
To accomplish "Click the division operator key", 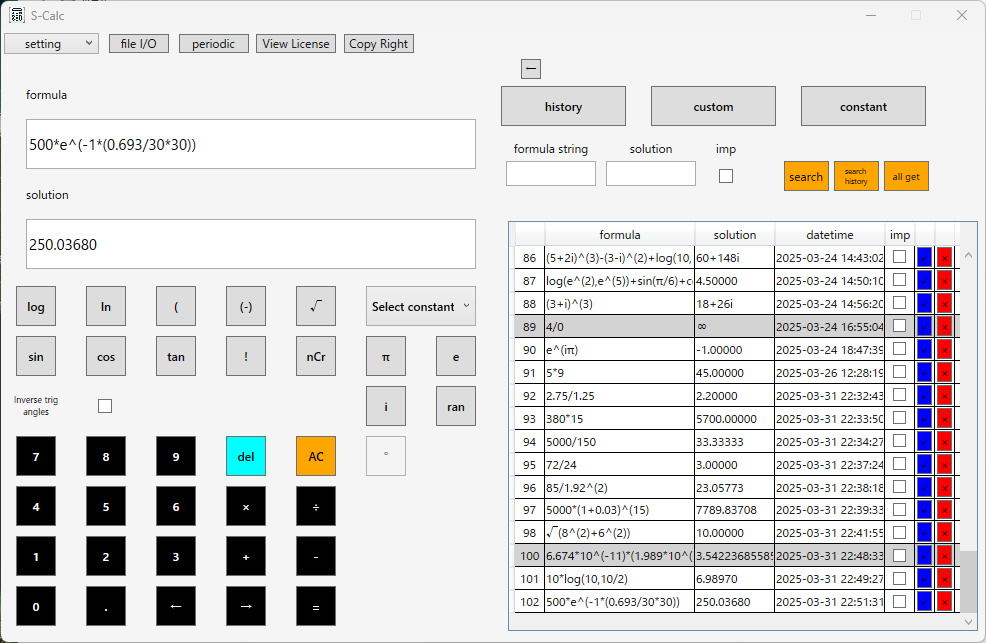I will pyautogui.click(x=316, y=507).
